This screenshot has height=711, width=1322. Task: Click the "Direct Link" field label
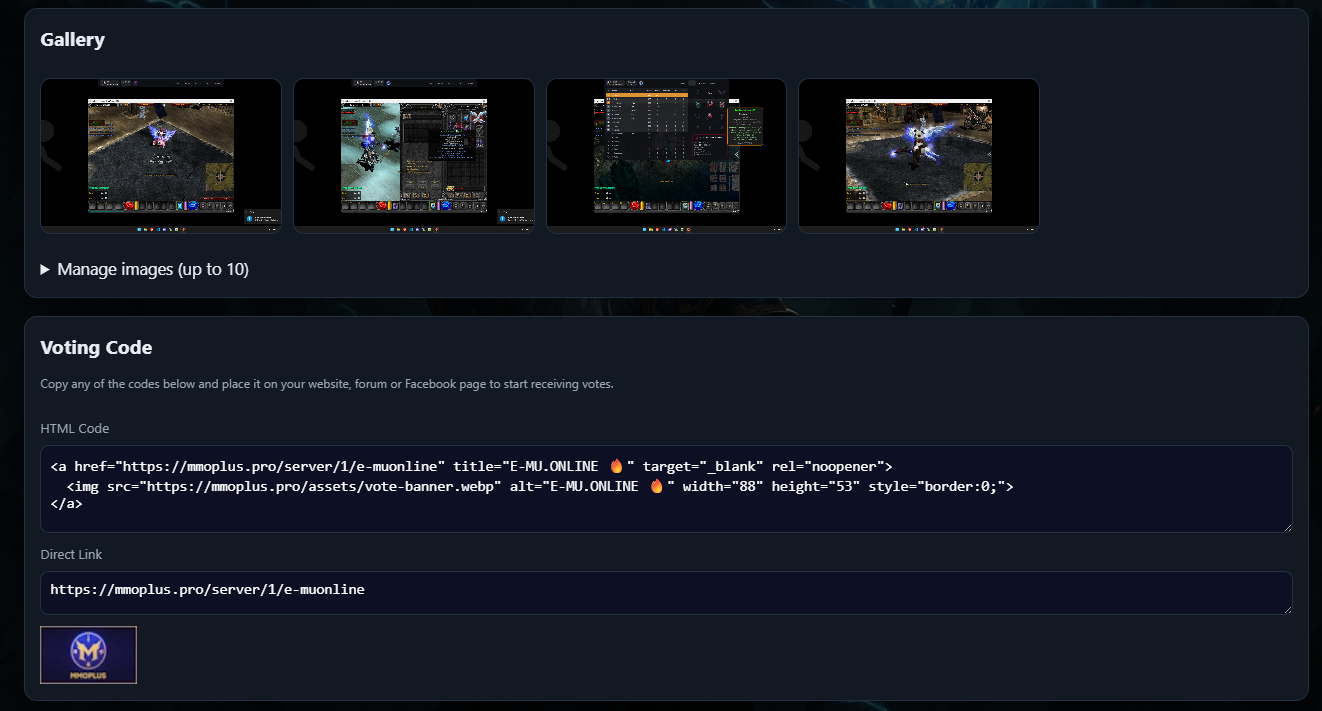(x=71, y=554)
